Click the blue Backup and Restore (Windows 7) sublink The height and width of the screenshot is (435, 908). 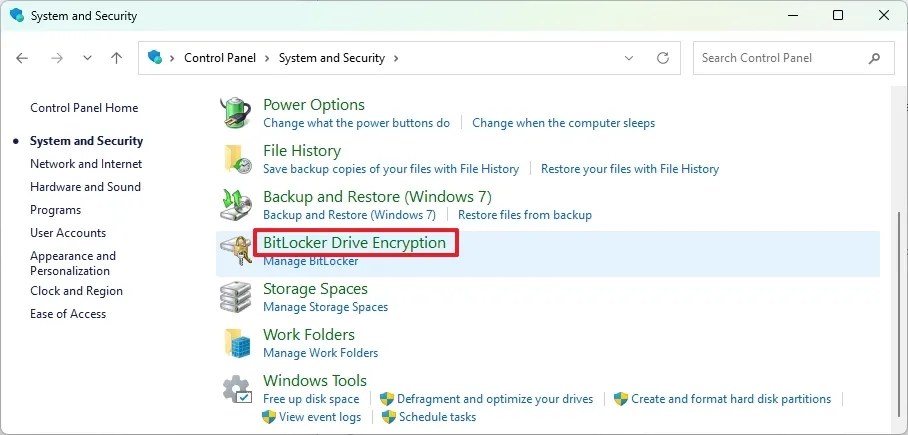coord(349,215)
